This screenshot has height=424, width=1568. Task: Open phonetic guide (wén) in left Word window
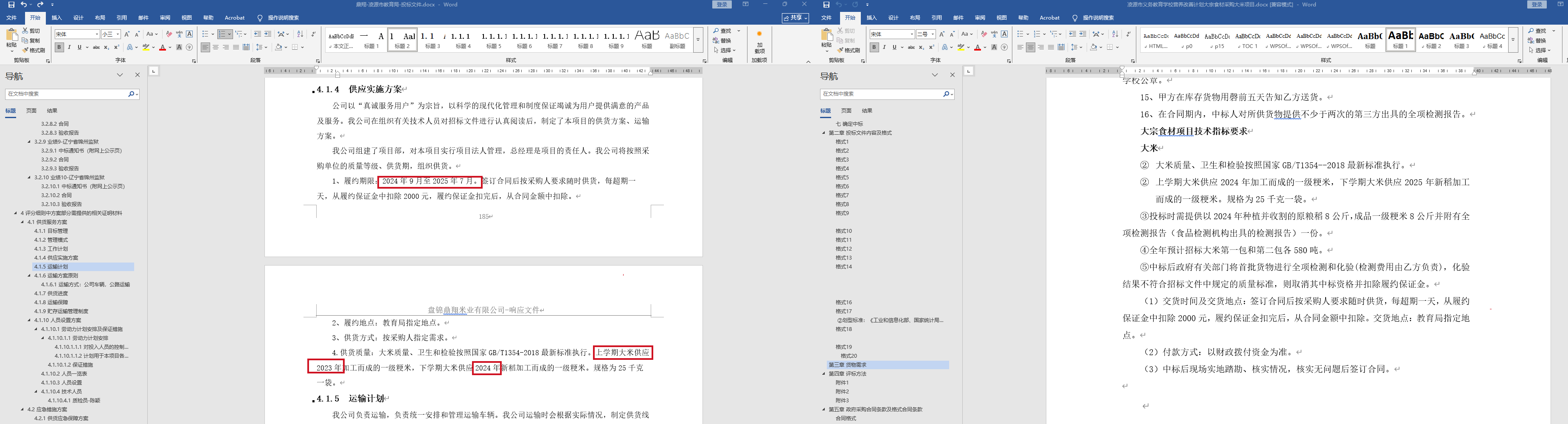[x=179, y=34]
